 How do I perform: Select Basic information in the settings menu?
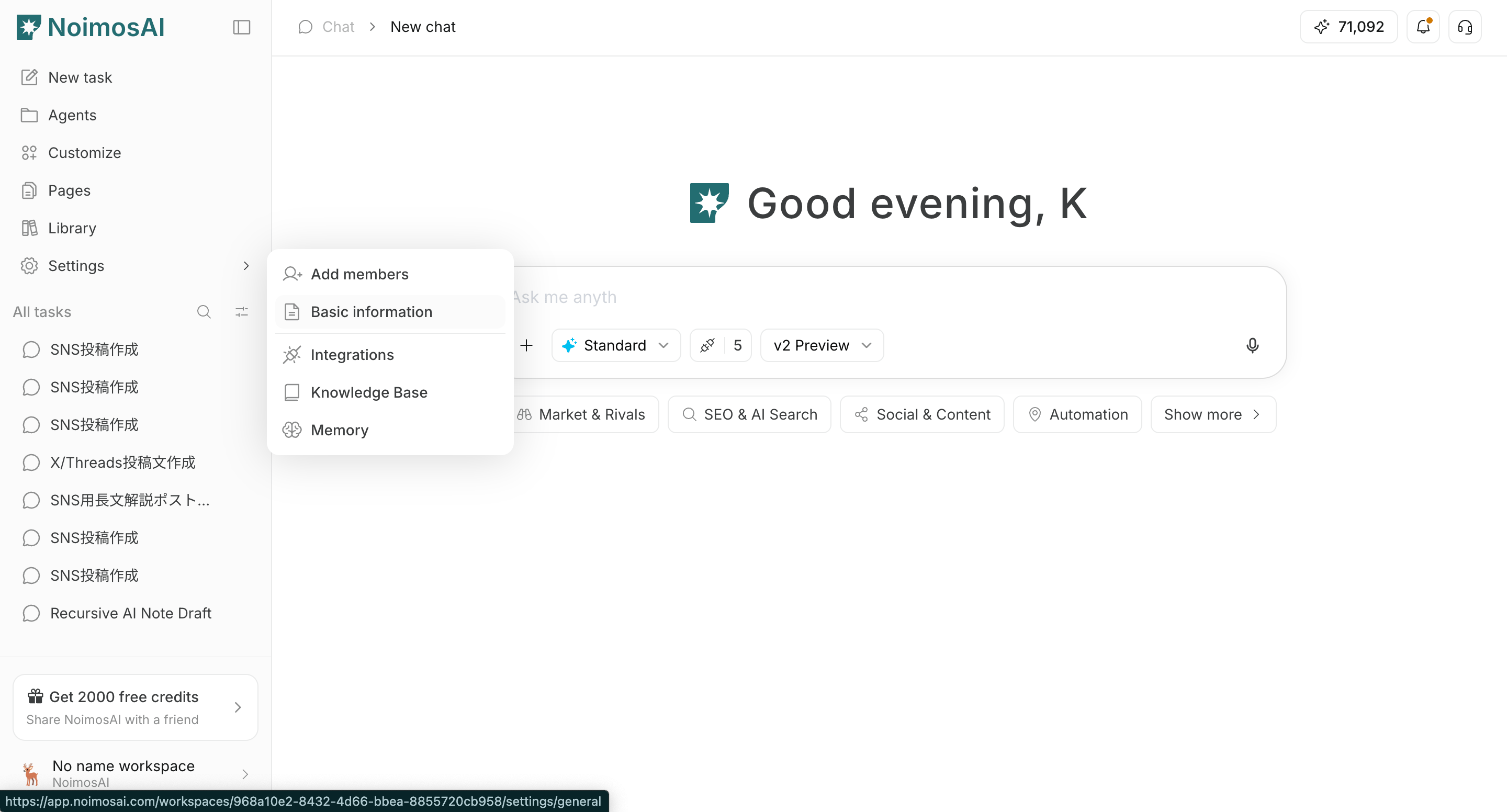tap(390, 312)
